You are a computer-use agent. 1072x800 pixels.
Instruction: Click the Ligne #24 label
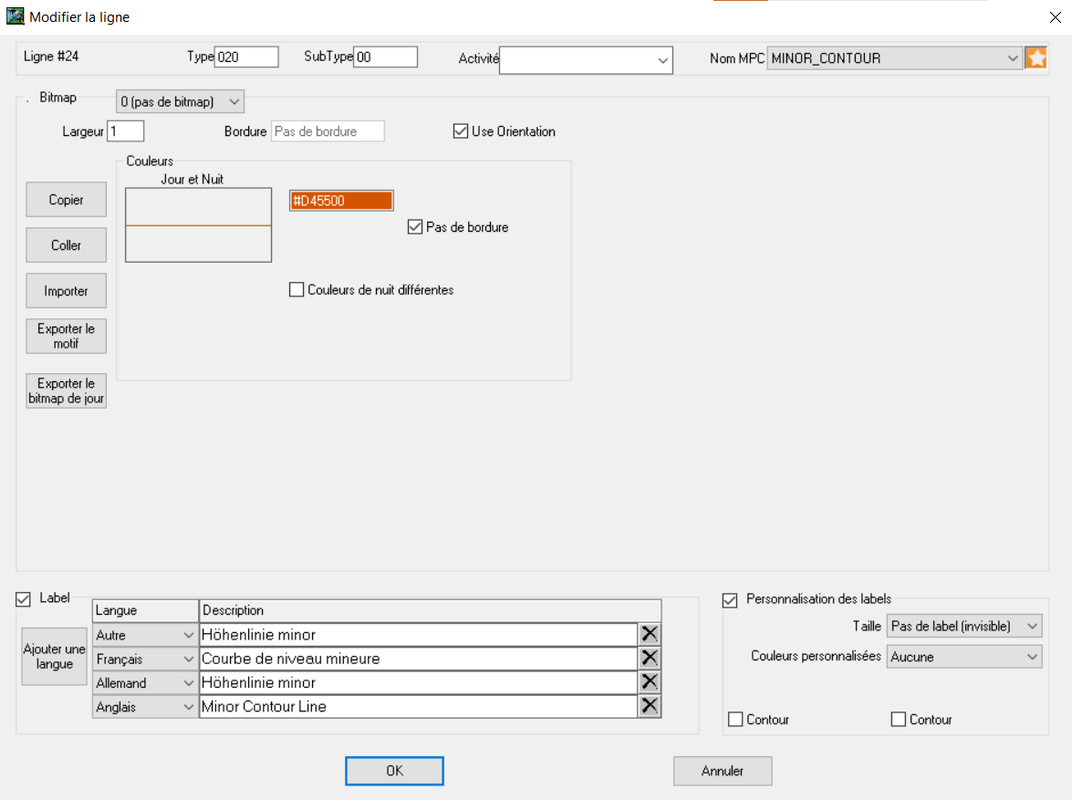click(x=51, y=56)
